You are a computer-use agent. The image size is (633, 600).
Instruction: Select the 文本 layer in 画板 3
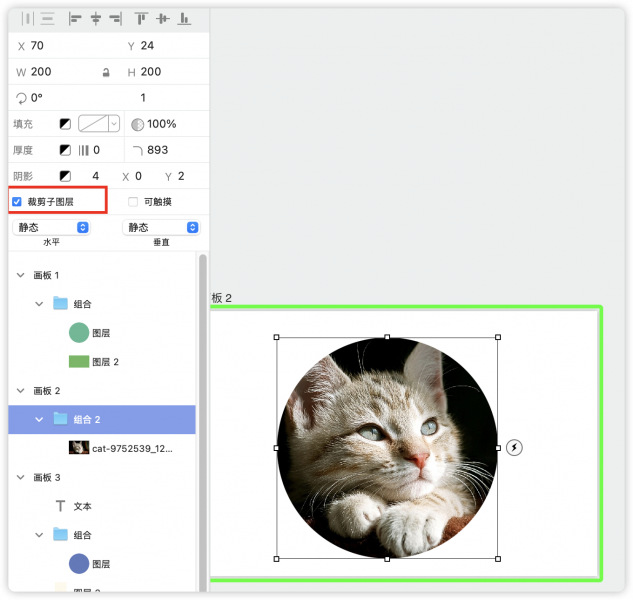82,506
